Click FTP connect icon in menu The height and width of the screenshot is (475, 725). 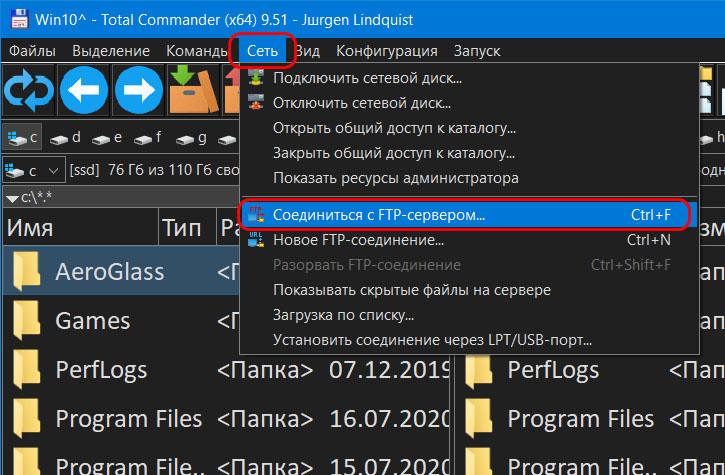(x=256, y=214)
